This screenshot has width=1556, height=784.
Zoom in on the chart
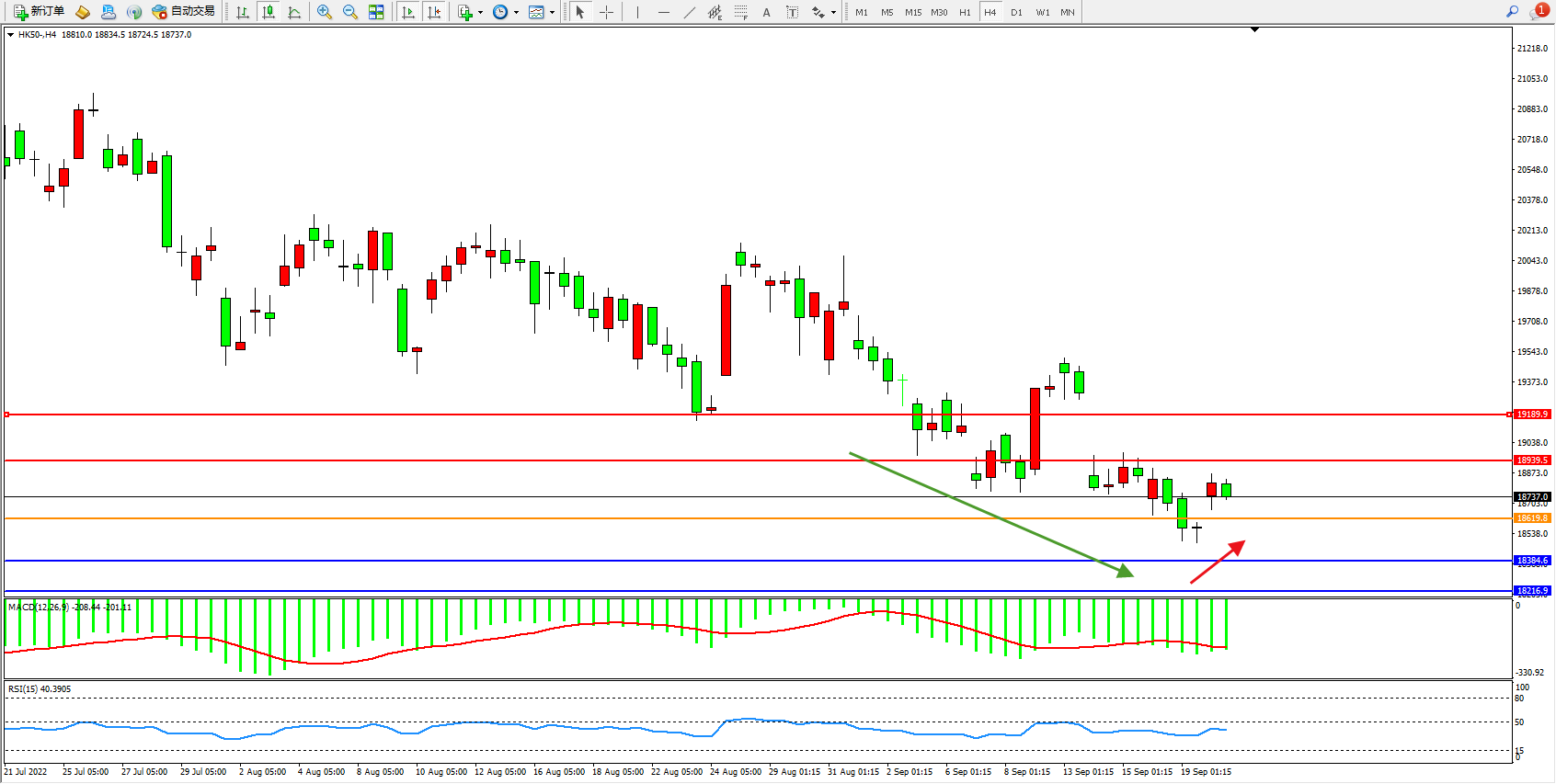coord(325,12)
